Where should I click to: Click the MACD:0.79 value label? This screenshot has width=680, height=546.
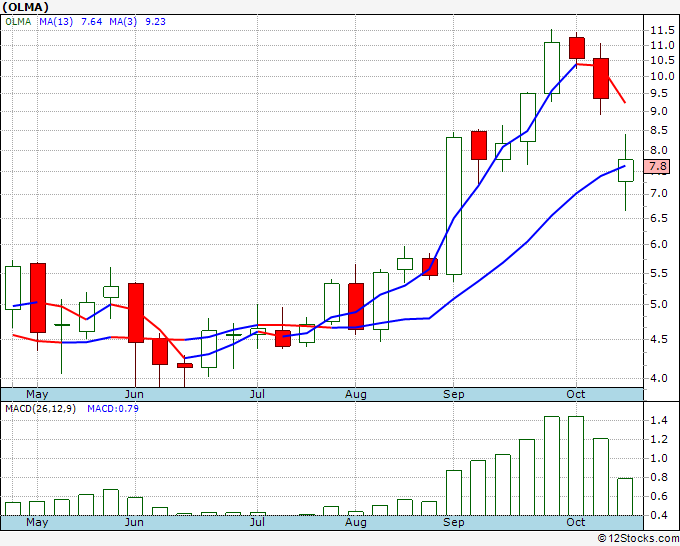pos(113,409)
